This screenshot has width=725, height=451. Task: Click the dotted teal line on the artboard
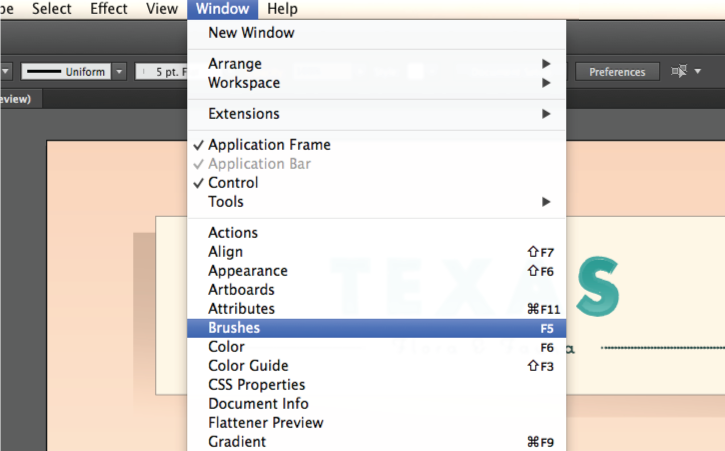(x=663, y=347)
